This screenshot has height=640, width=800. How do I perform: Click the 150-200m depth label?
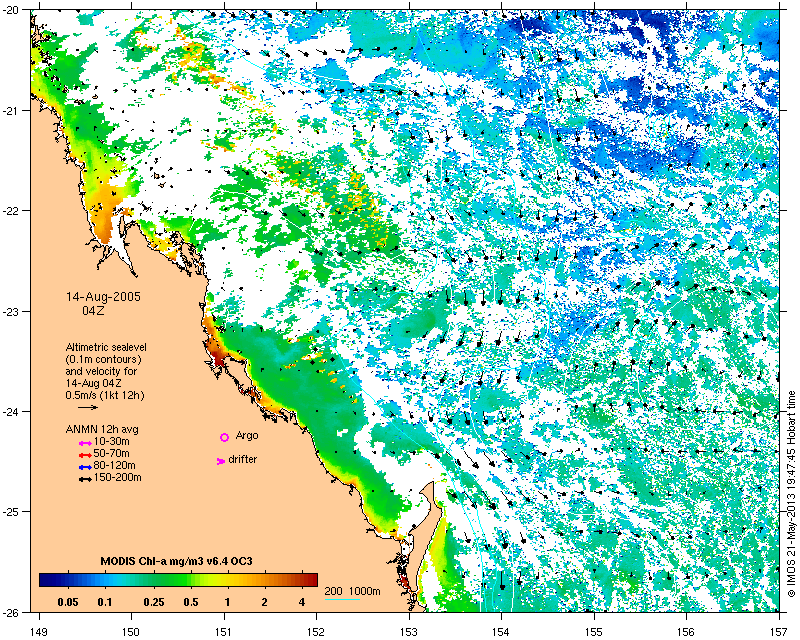coord(117,478)
